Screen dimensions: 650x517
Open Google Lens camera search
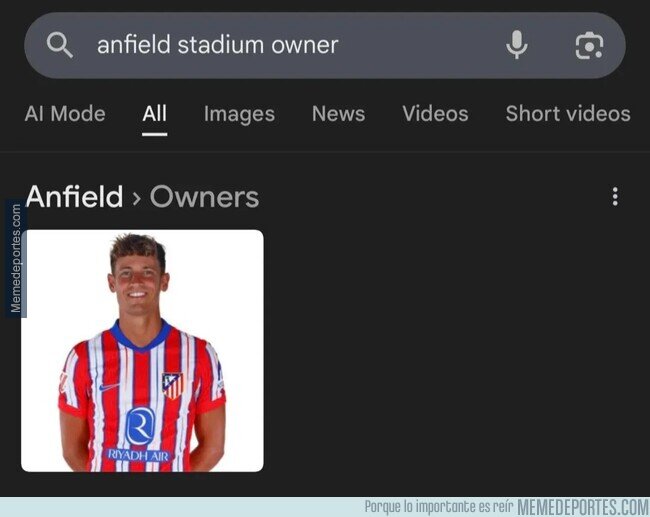(589, 46)
